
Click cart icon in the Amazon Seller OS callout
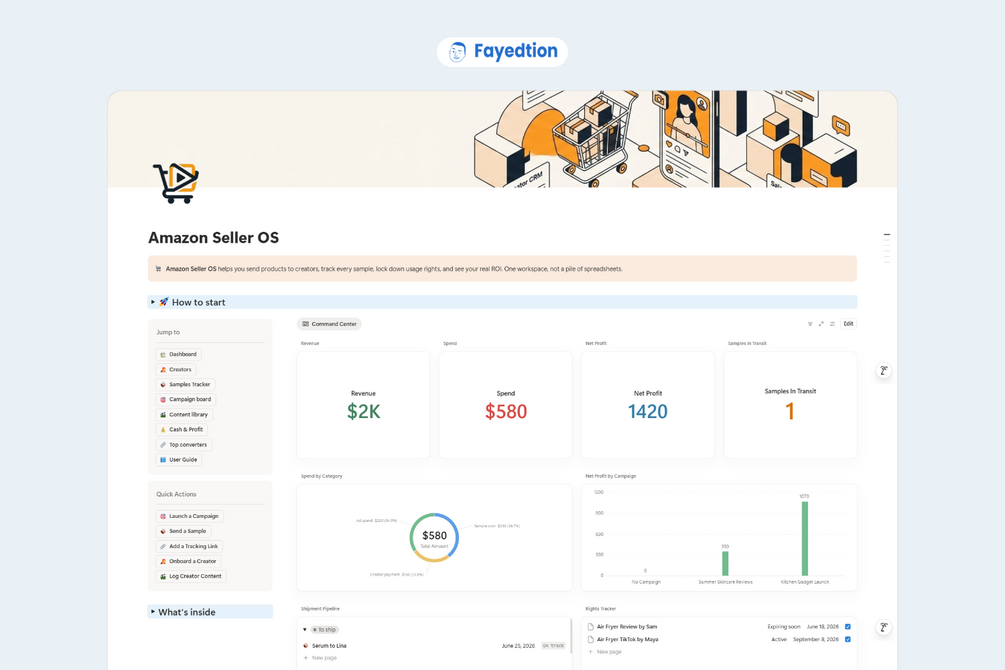pos(158,269)
